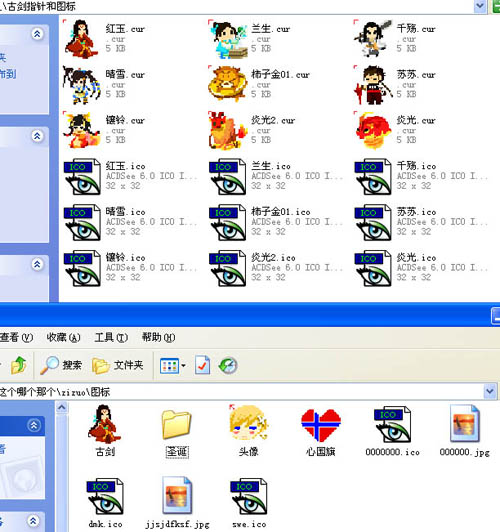Viewport: 500px width, 532px height.
Task: Select the 柿子金01.ico icon file
Action: pyautogui.click(x=276, y=222)
